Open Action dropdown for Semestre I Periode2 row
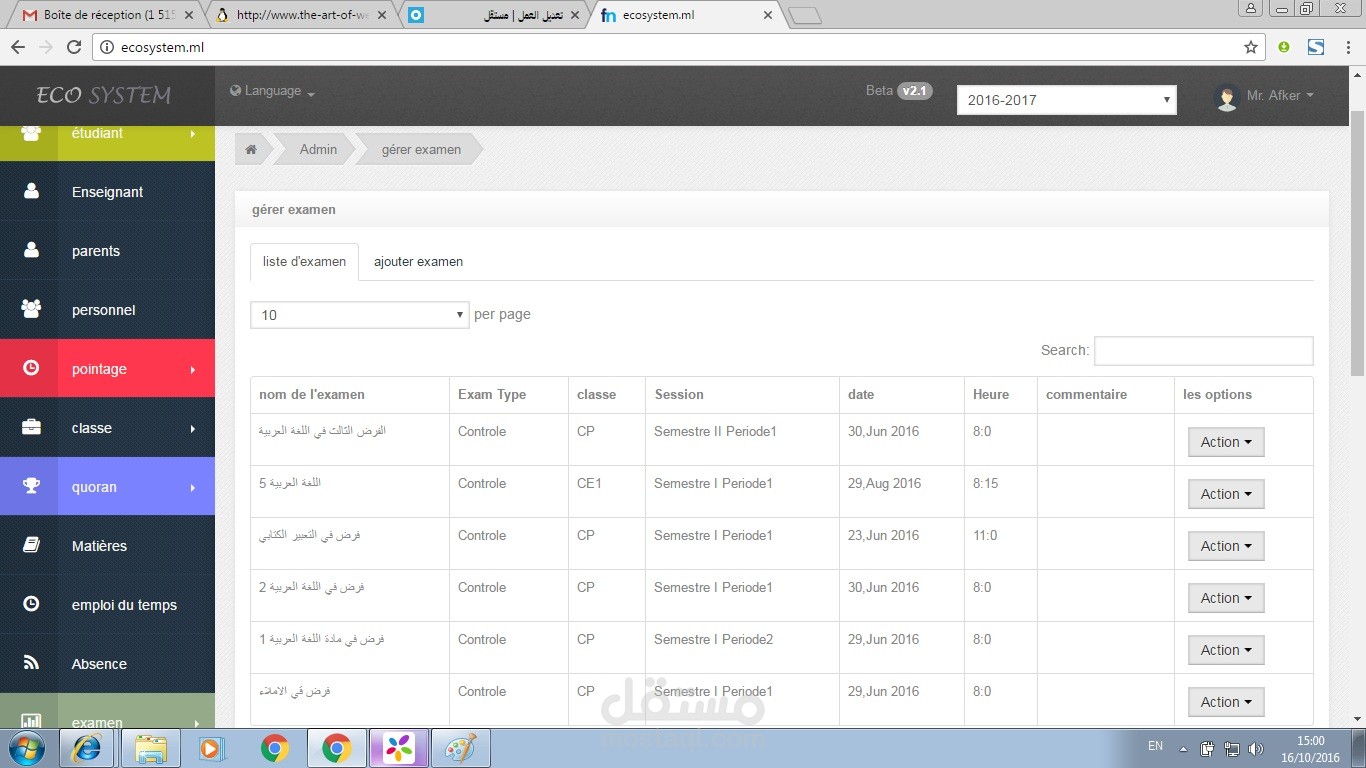The image size is (1366, 768). pyautogui.click(x=1226, y=650)
